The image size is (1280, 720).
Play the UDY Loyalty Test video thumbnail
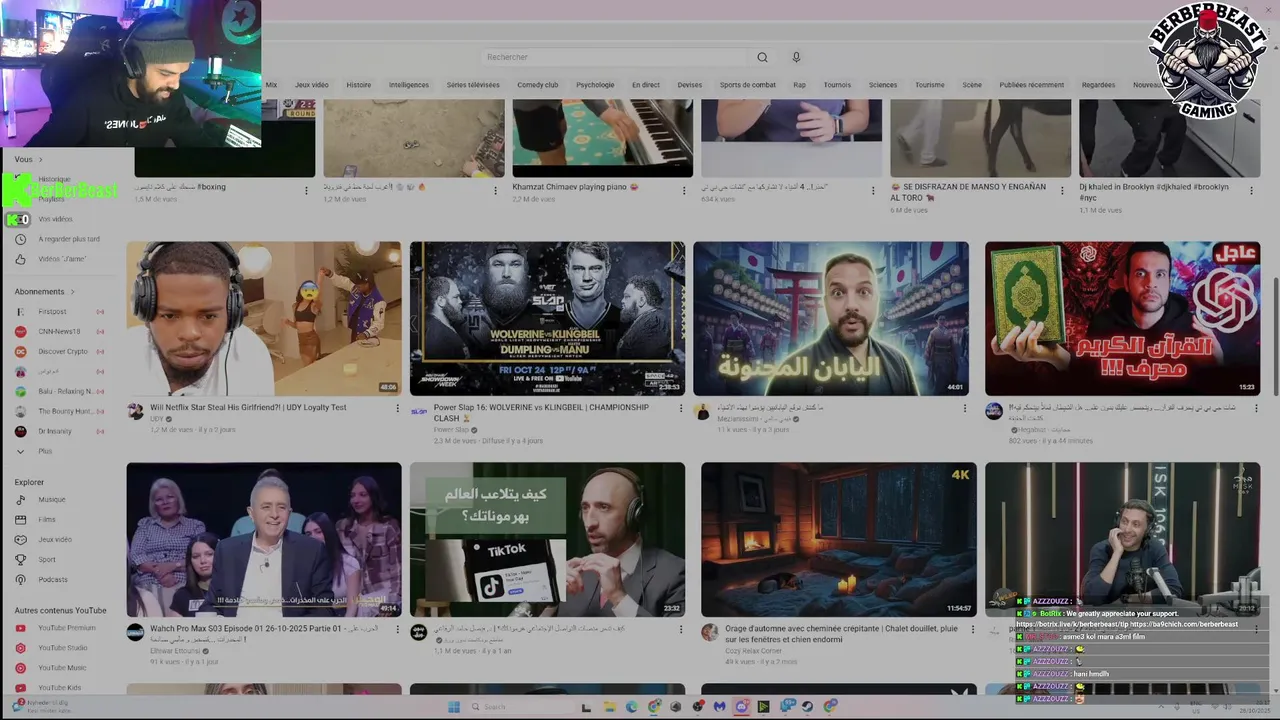(264, 318)
